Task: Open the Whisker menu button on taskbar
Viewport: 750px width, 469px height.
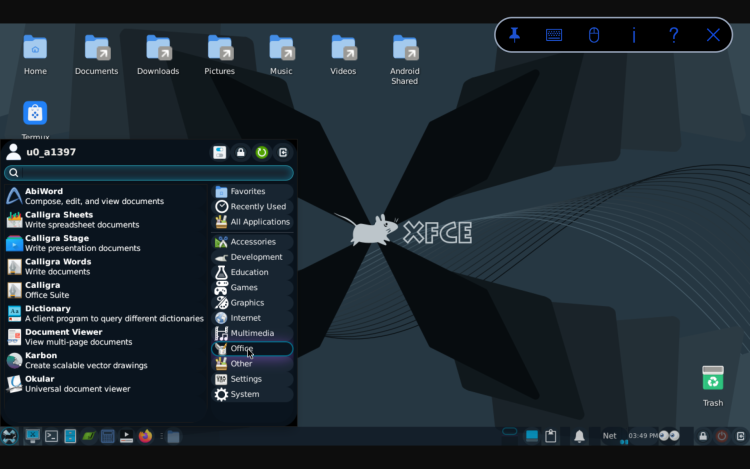Action: click(x=9, y=436)
